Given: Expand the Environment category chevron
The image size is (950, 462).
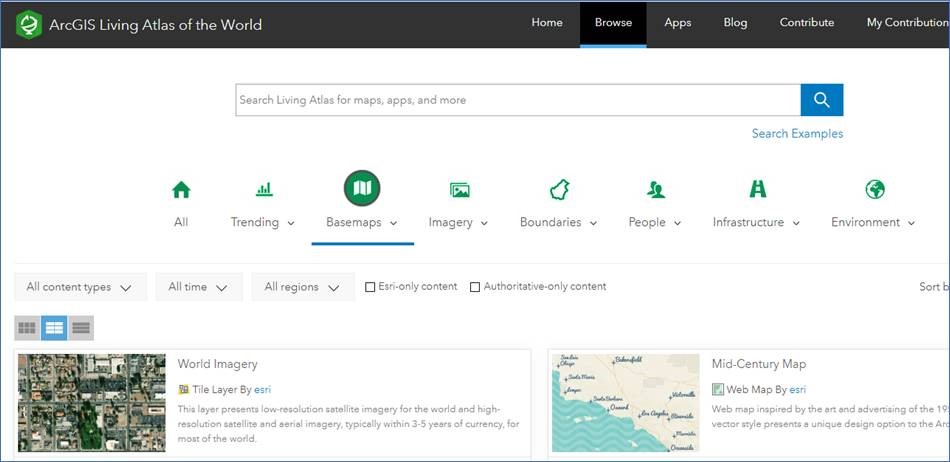Looking at the screenshot, I should point(911,223).
